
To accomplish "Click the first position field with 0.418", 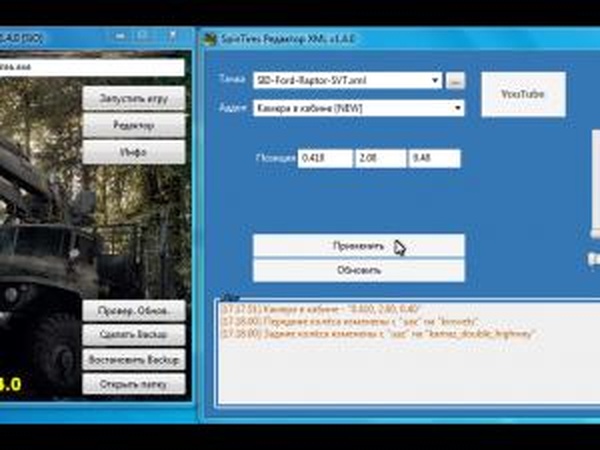I will (x=325, y=158).
